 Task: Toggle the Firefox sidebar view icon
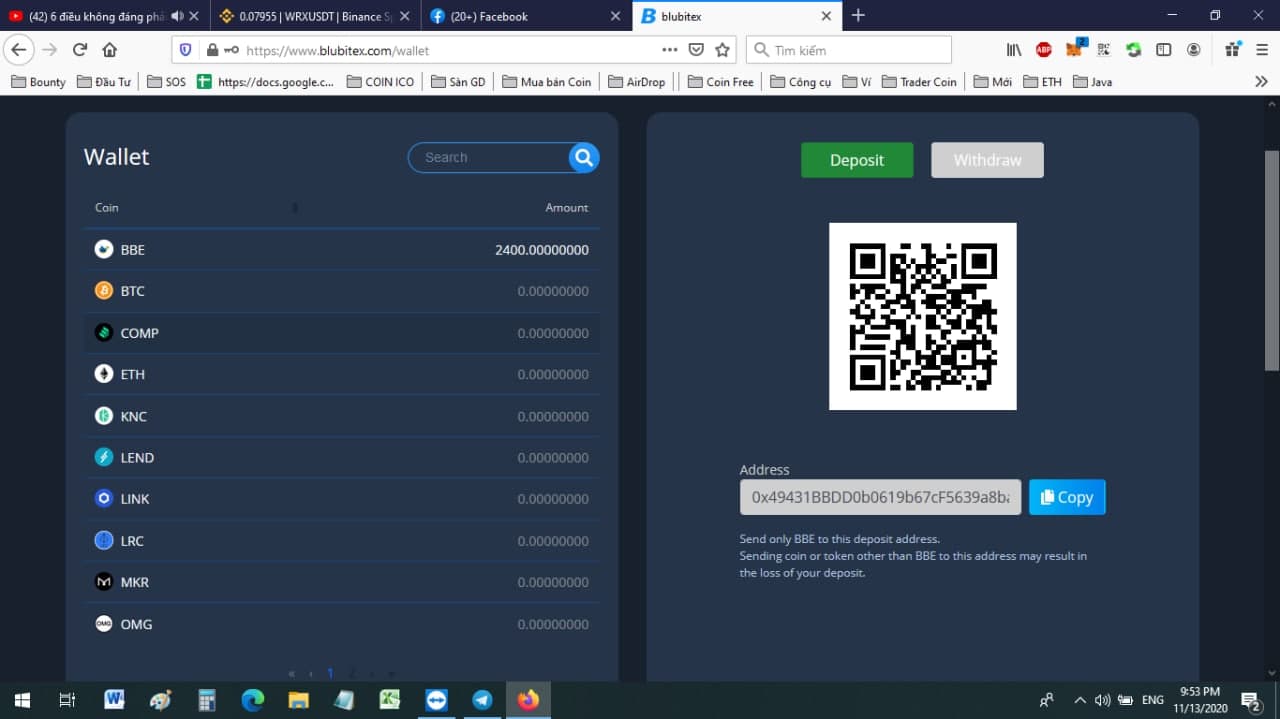coord(1164,50)
